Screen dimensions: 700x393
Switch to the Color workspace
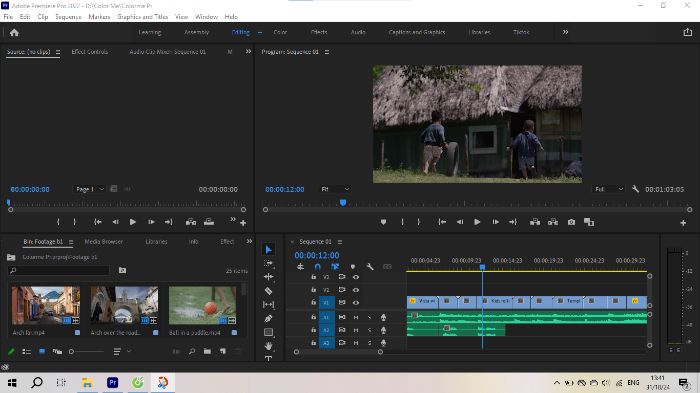coord(280,32)
